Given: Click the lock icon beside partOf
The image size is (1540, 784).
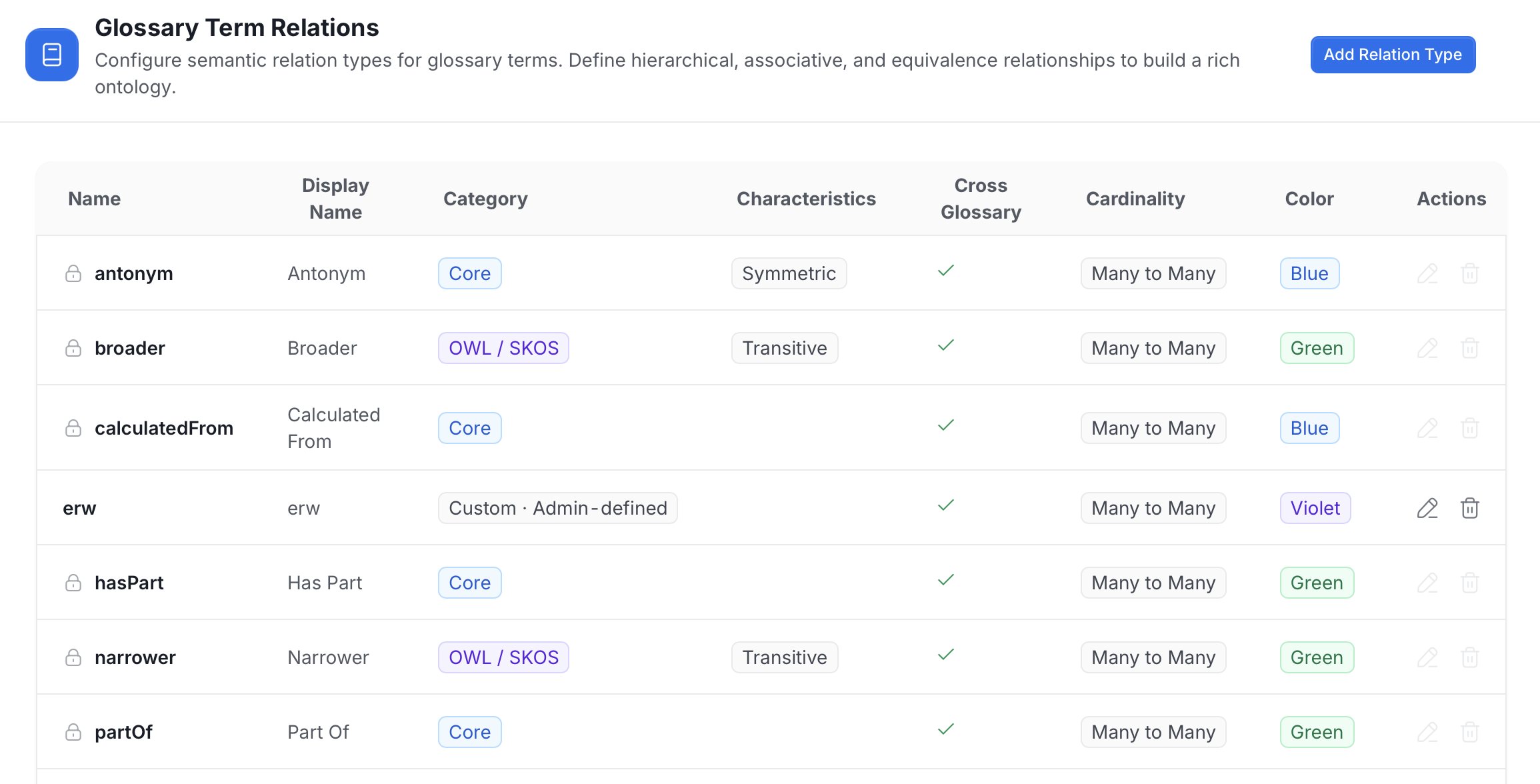Looking at the screenshot, I should click(x=73, y=732).
